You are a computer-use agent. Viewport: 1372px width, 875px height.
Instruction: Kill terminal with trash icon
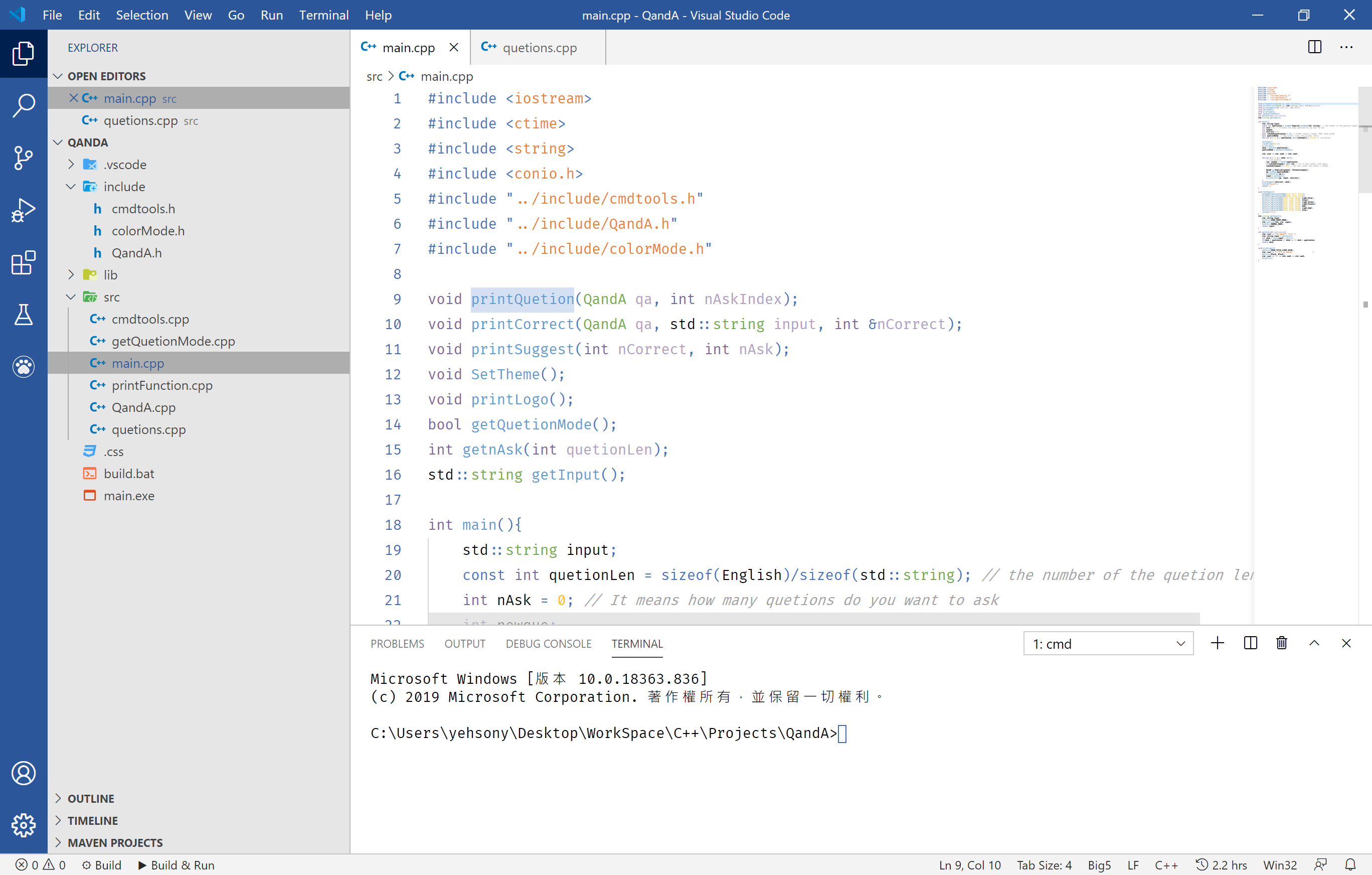[1281, 643]
